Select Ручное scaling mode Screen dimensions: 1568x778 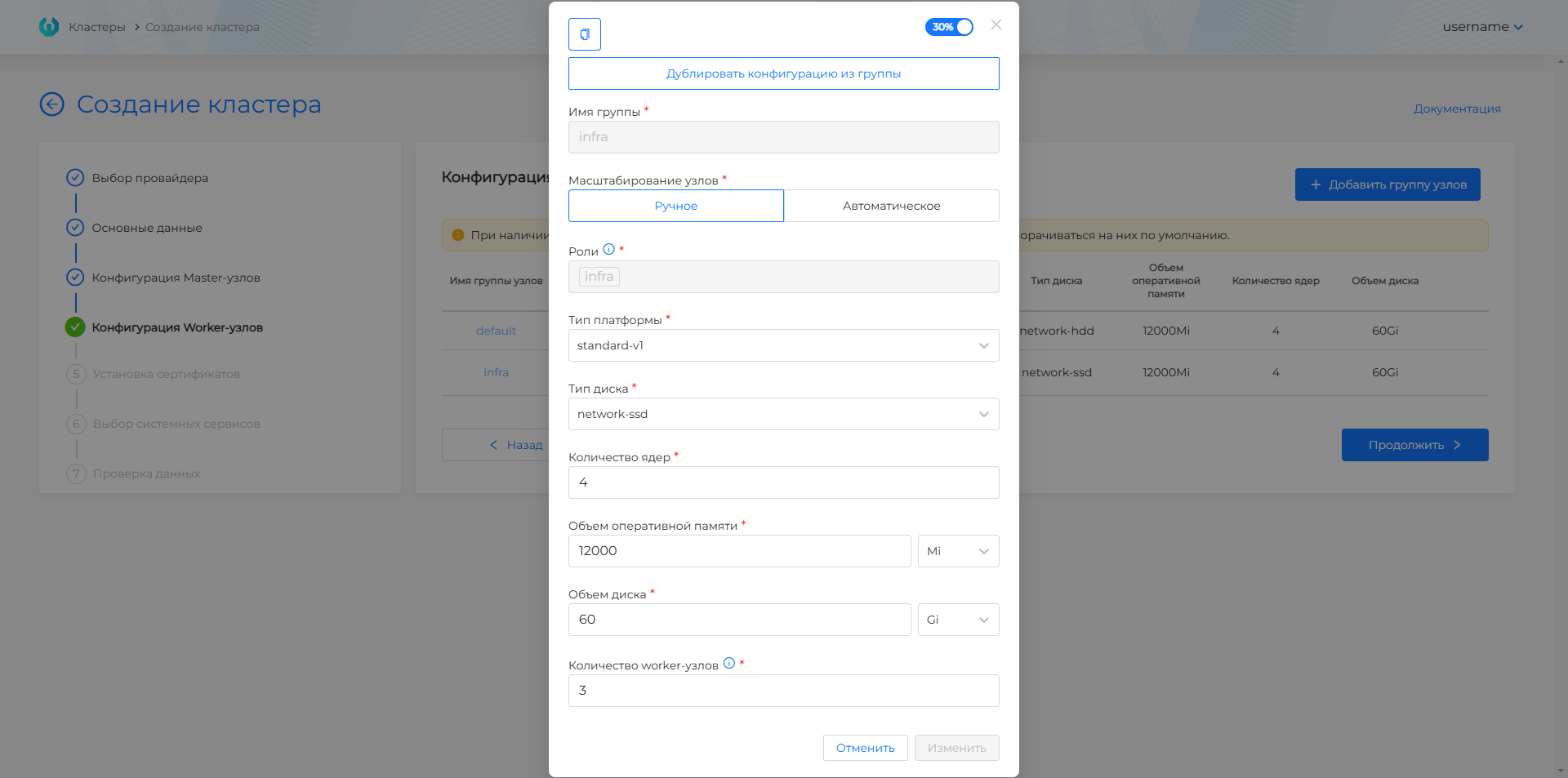coord(675,206)
